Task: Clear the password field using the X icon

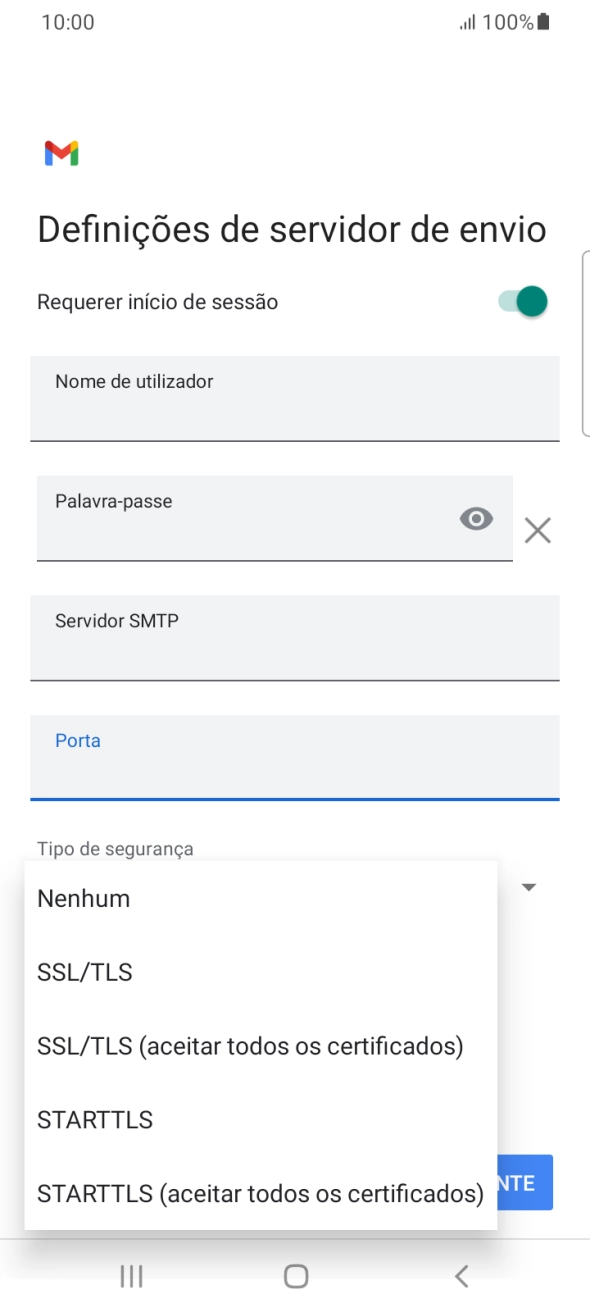Action: tap(538, 530)
